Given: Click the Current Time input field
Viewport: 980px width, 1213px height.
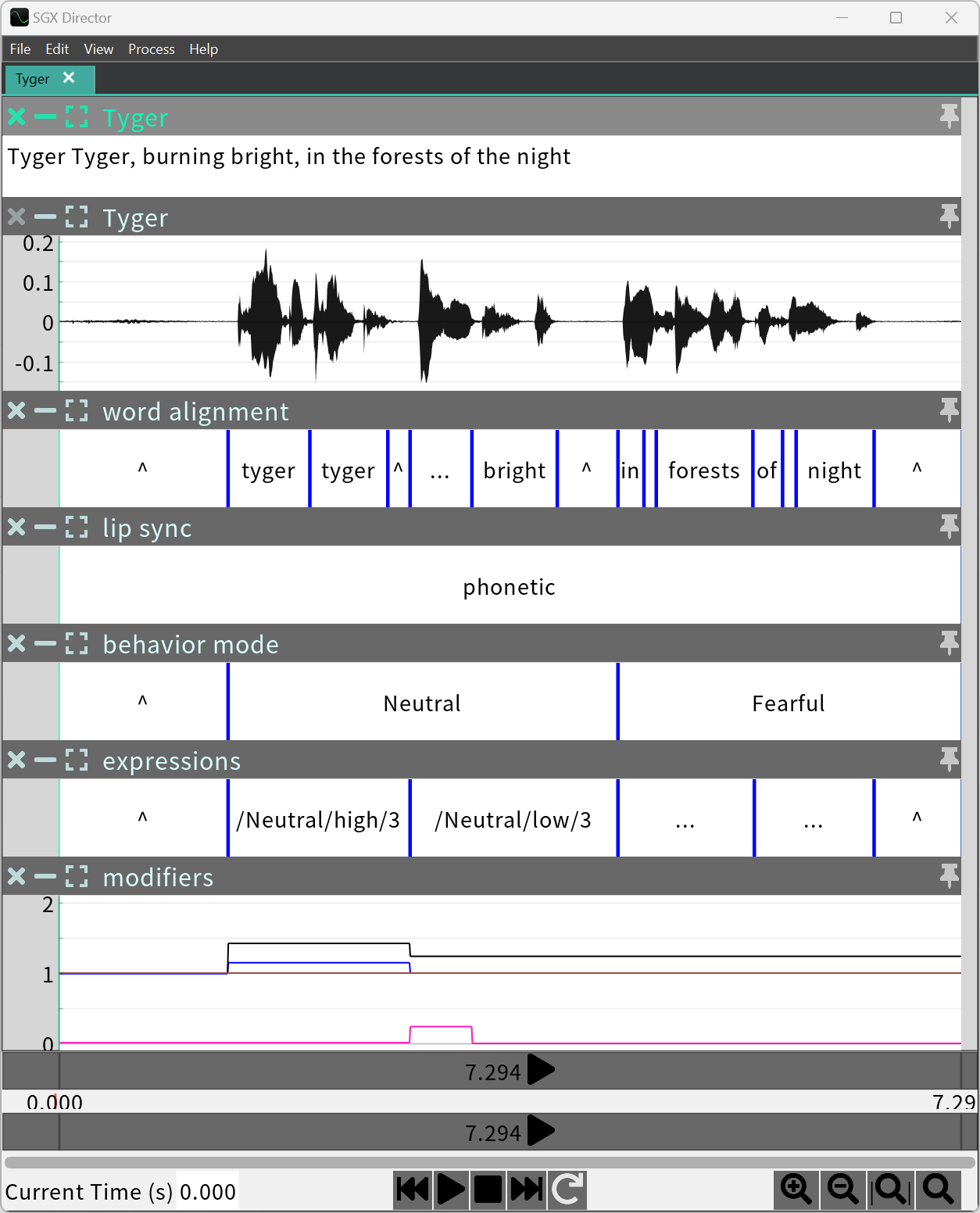Looking at the screenshot, I should click(x=209, y=1191).
